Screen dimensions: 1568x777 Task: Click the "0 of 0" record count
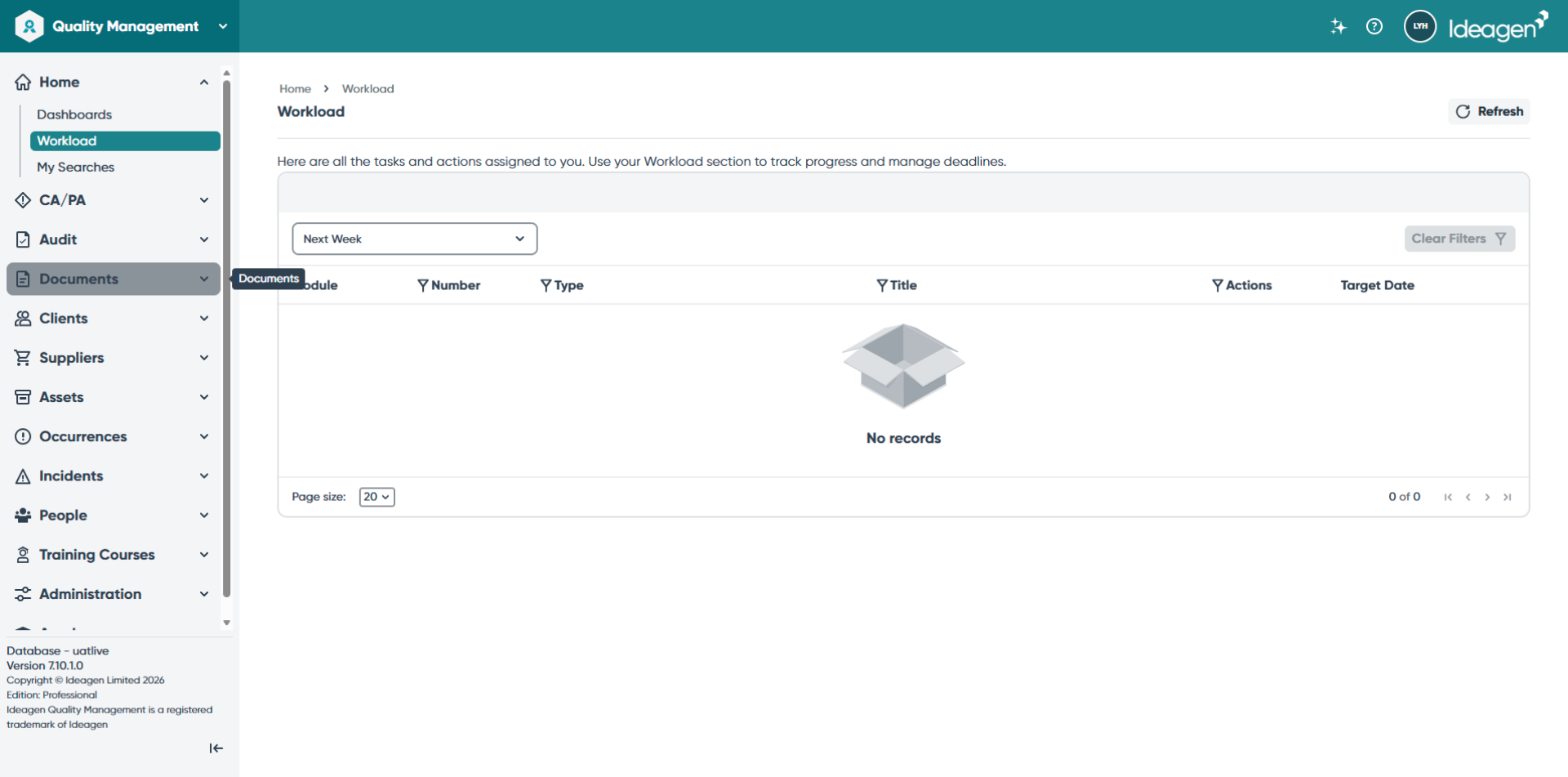click(x=1404, y=497)
